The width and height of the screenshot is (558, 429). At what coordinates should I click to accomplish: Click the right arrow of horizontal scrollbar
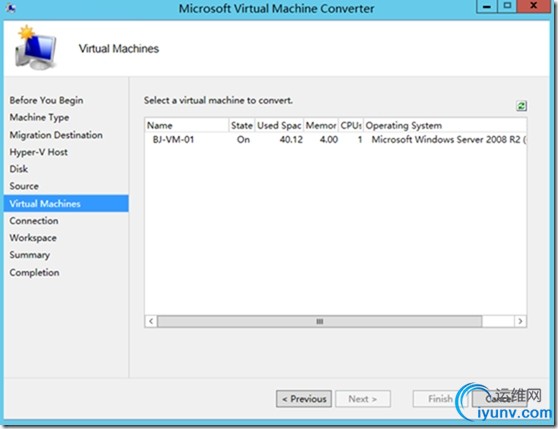[520, 321]
